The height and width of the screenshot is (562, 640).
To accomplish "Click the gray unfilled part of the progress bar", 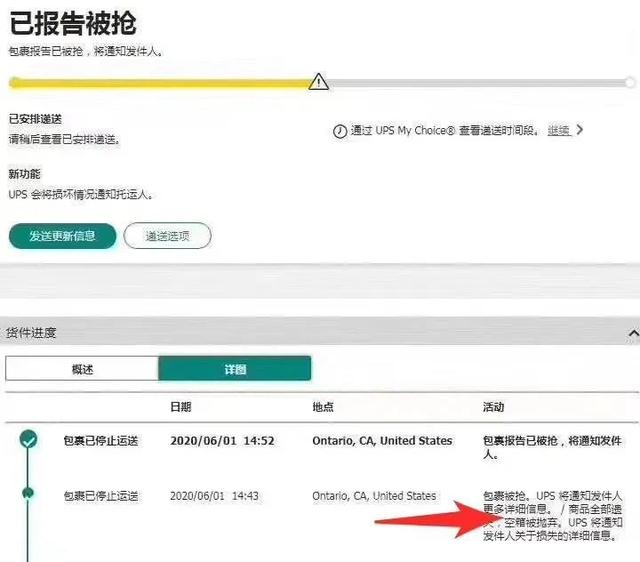I will (480, 83).
